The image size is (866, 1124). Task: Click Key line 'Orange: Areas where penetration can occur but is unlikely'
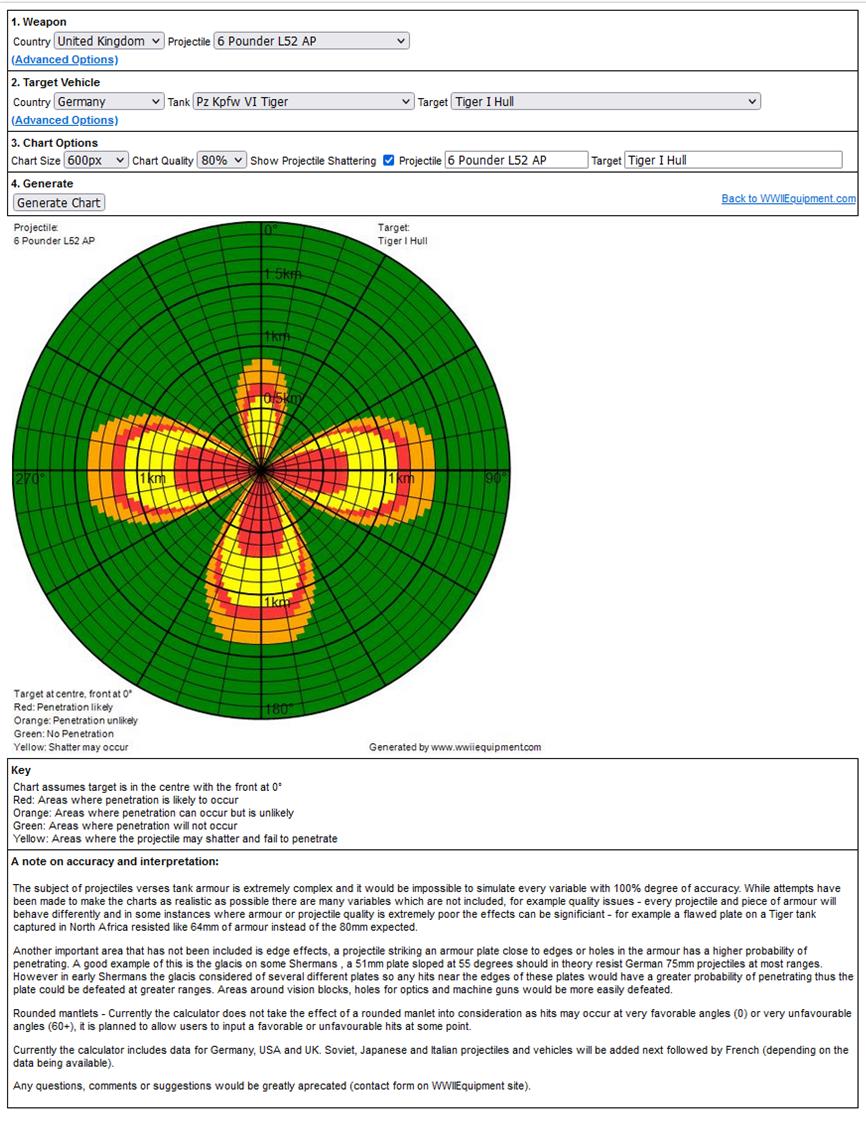(x=153, y=813)
